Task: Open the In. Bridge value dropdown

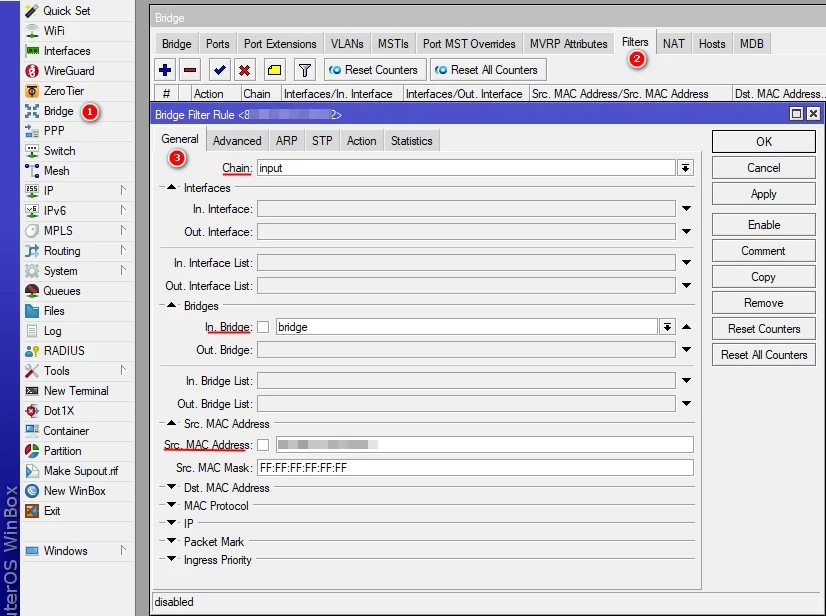Action: pos(667,327)
